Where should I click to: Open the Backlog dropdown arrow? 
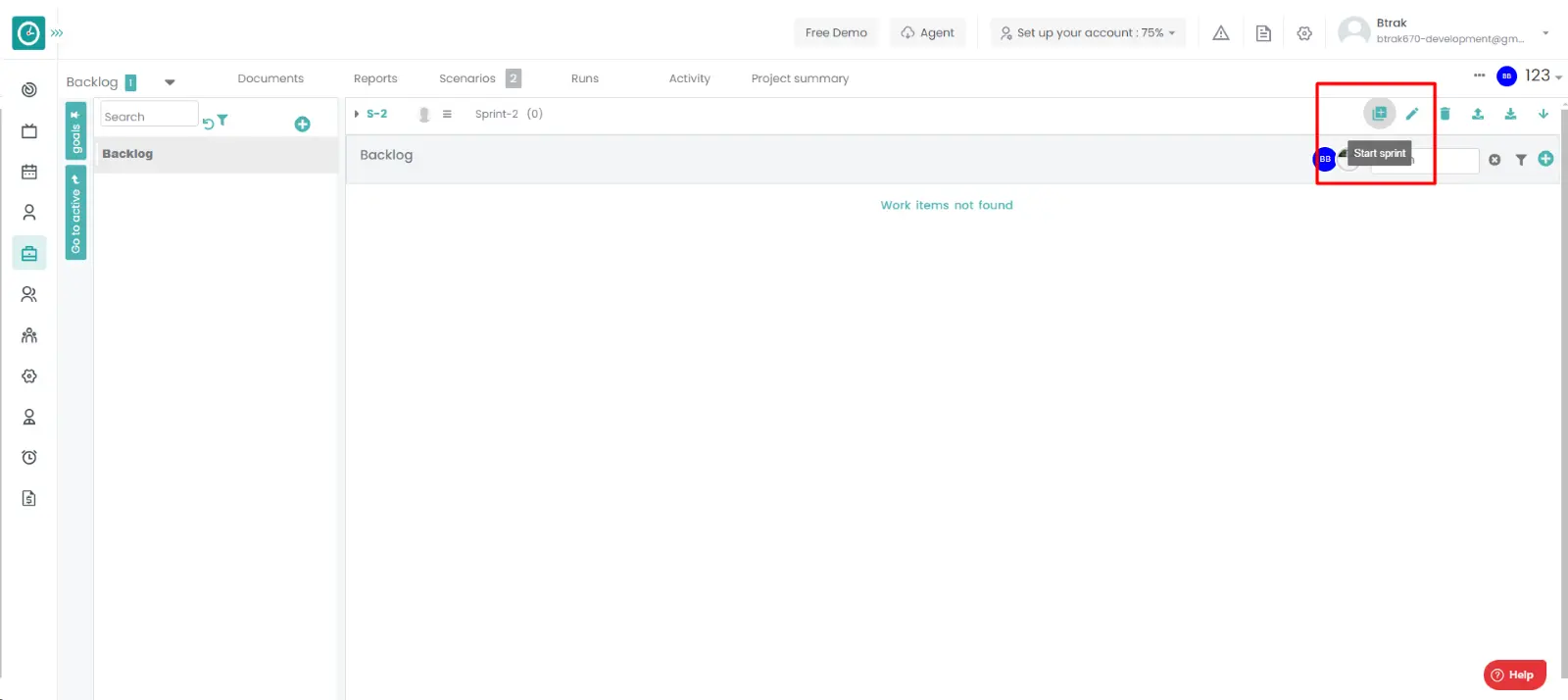(170, 82)
